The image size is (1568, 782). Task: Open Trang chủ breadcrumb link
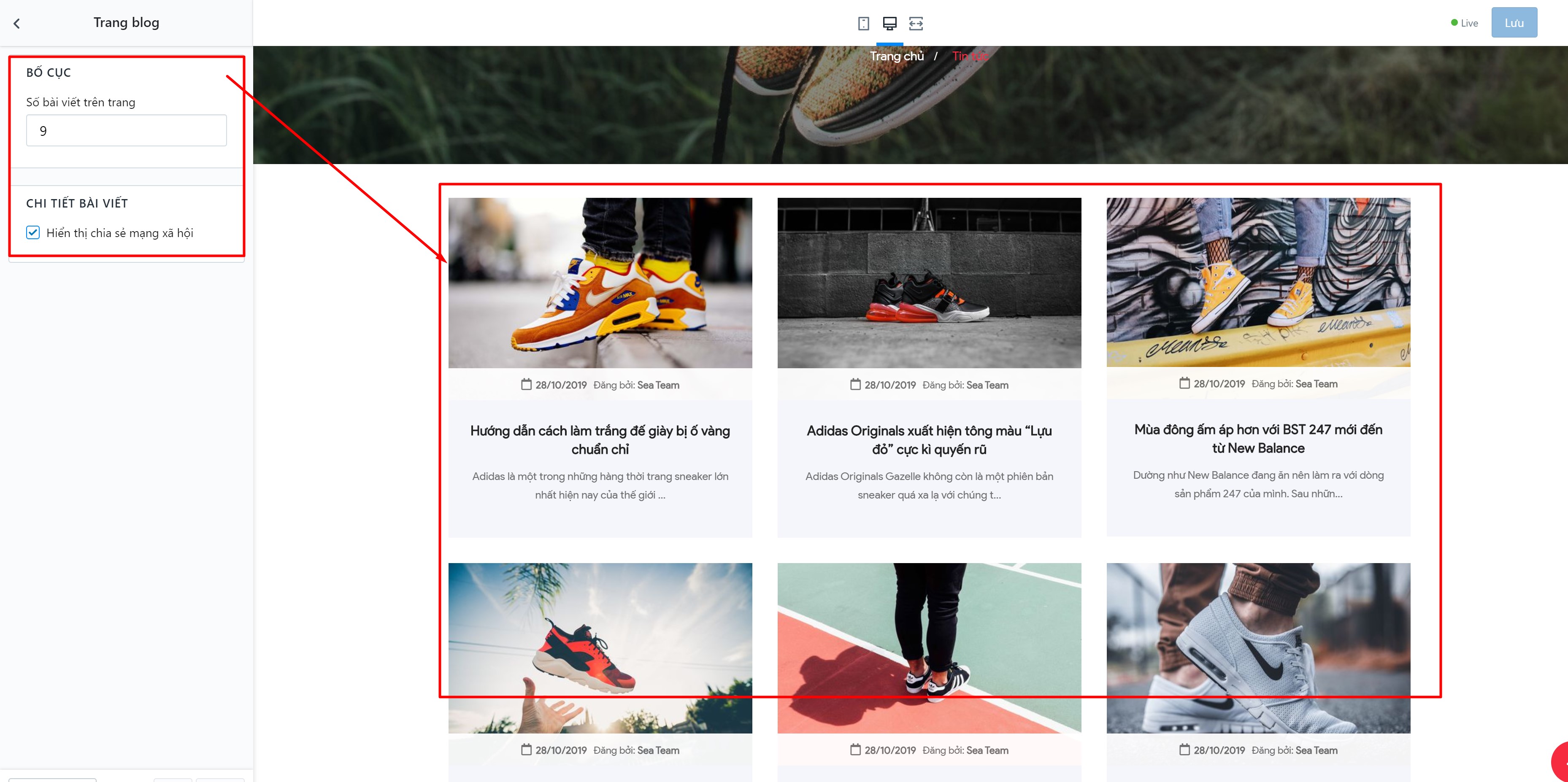click(x=897, y=56)
